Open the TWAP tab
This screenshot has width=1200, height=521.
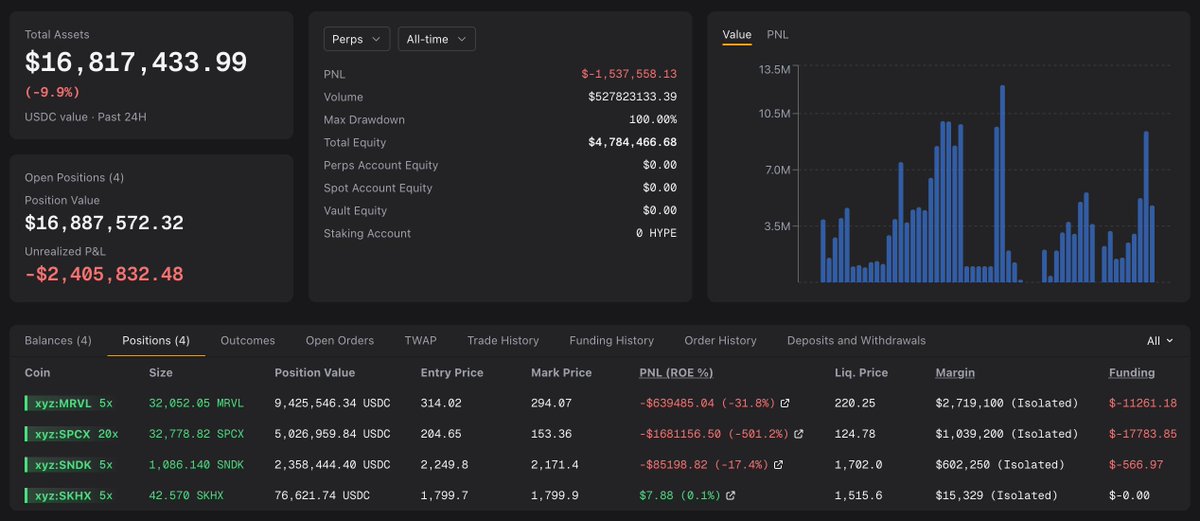pos(420,341)
